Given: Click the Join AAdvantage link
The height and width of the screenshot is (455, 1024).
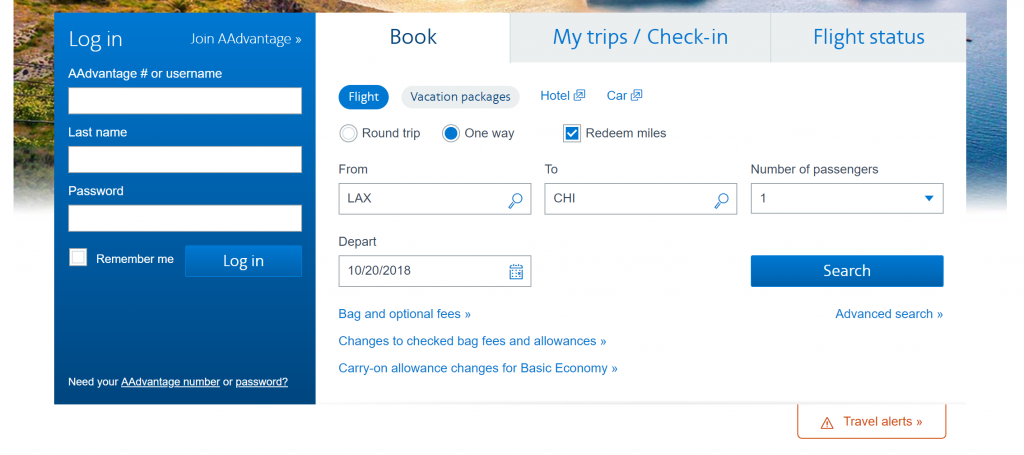Looking at the screenshot, I should coord(246,39).
